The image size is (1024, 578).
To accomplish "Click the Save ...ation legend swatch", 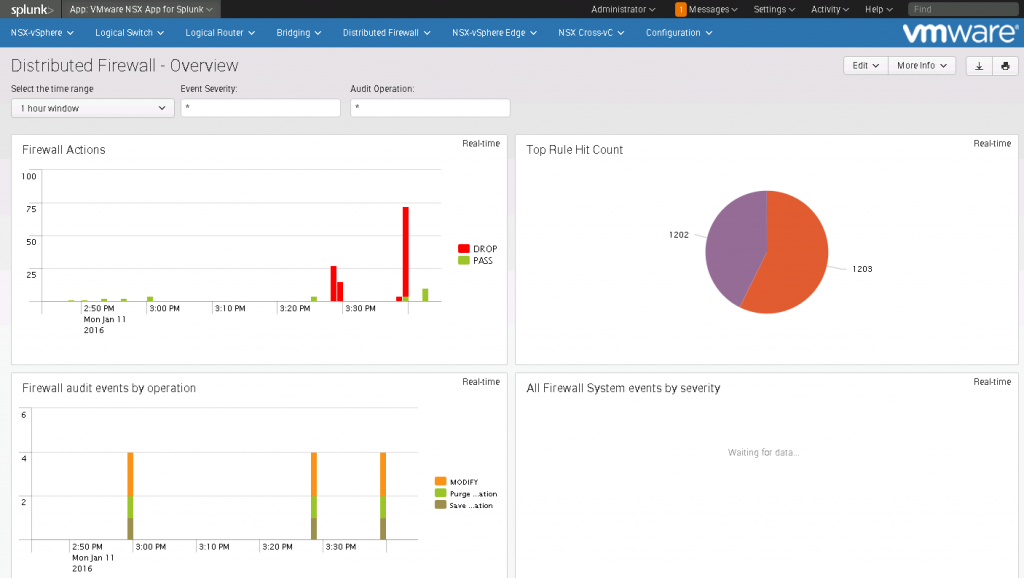I will pos(440,506).
